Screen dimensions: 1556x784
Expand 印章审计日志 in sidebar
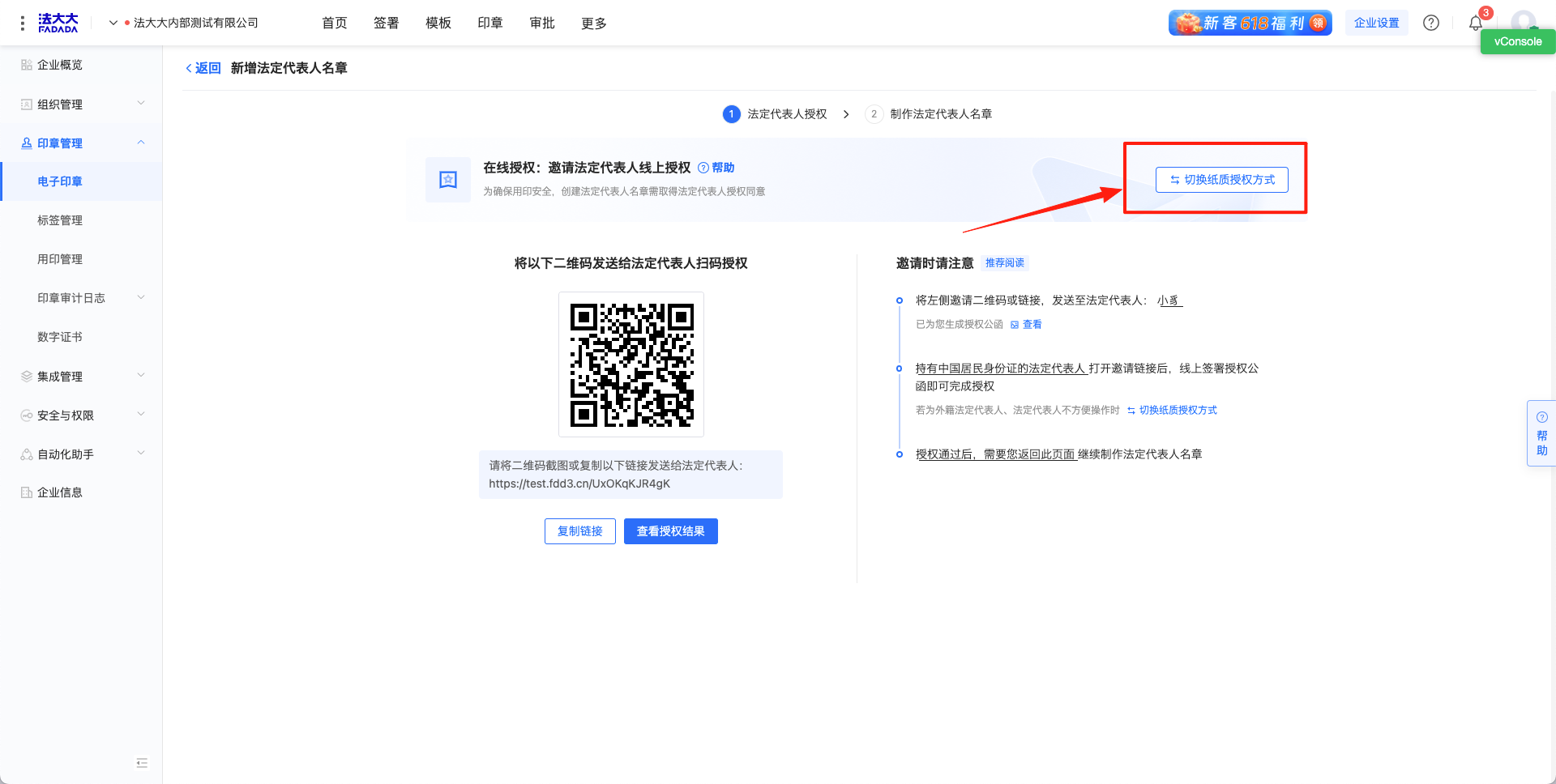[x=81, y=298]
